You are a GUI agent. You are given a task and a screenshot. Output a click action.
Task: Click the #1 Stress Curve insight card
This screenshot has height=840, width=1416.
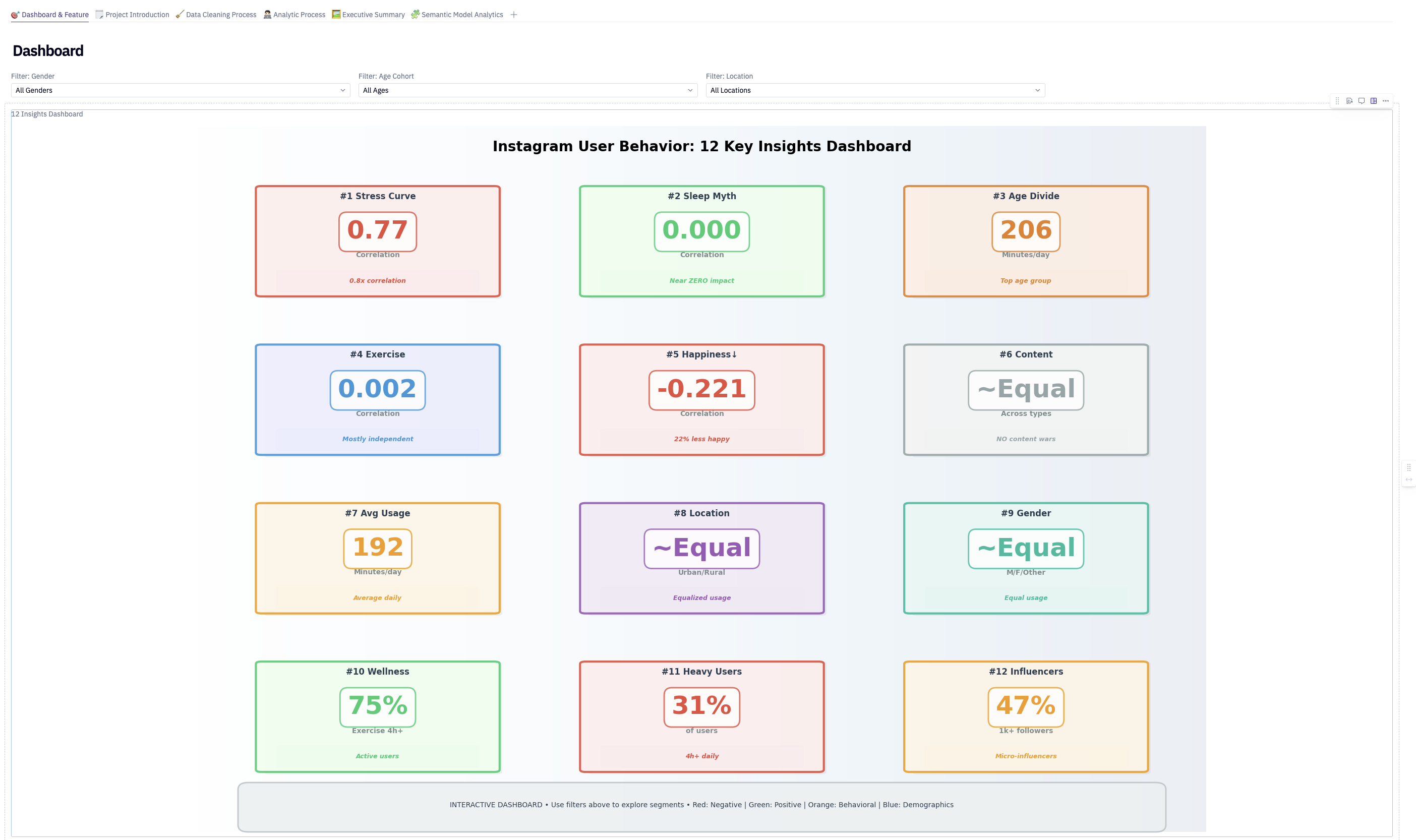[x=378, y=241]
